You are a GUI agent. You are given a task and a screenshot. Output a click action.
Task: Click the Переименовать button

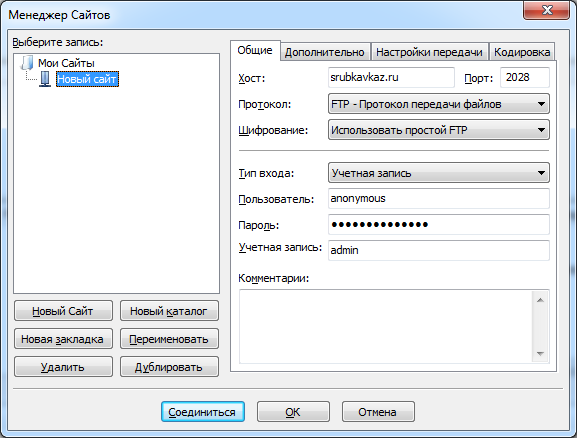coord(169,339)
